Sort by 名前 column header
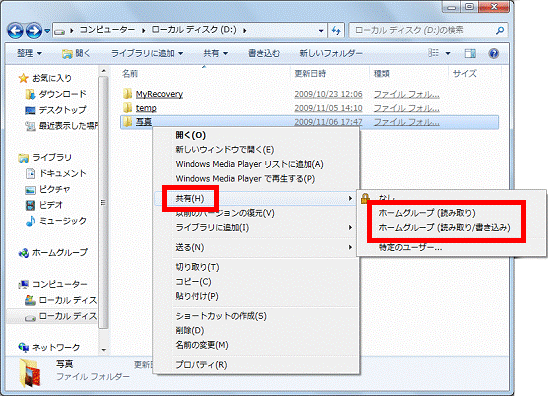Viewport: 548px width, 396px height. coord(130,74)
